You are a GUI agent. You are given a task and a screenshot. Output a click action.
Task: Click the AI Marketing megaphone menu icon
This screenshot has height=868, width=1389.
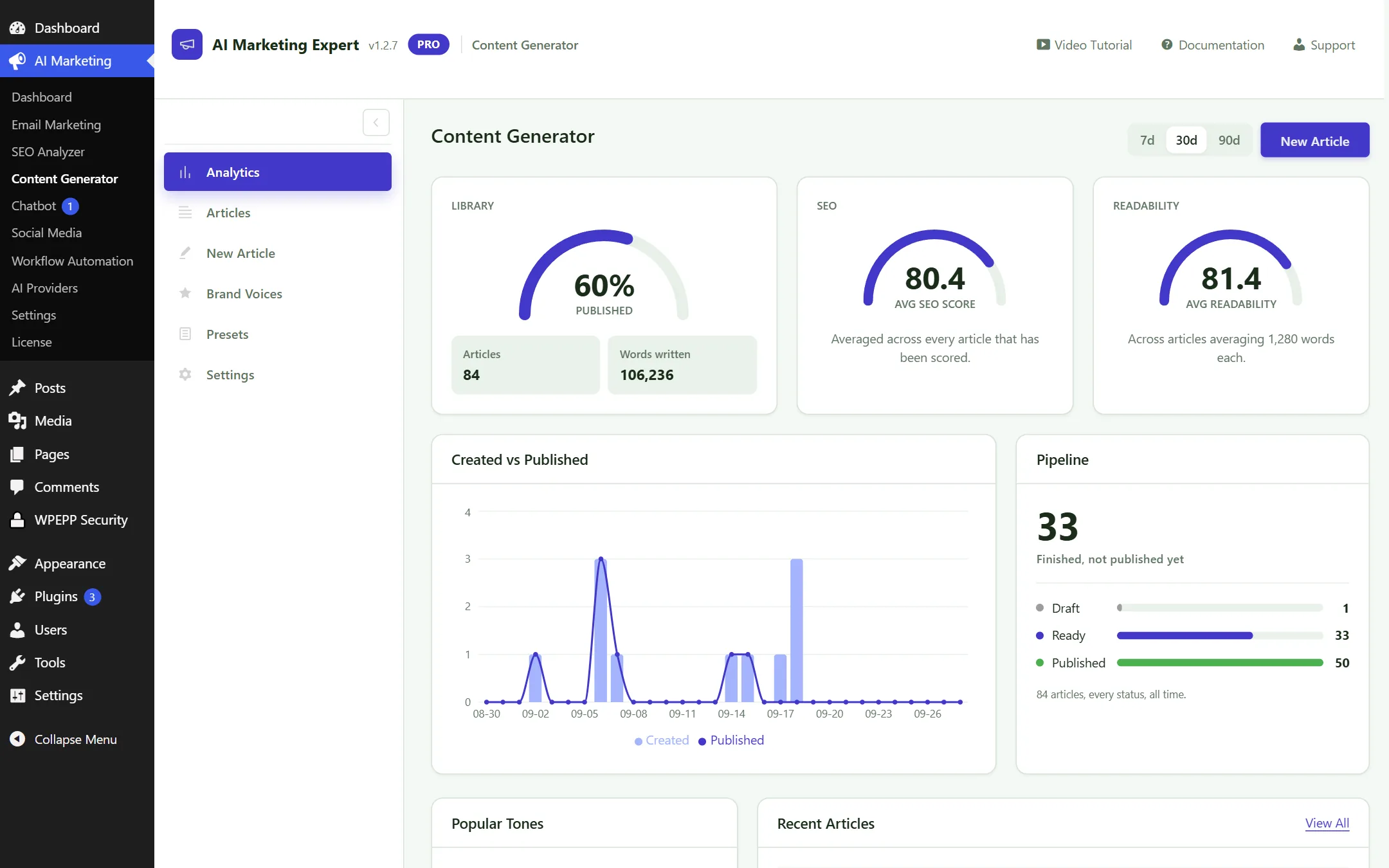pos(17,60)
